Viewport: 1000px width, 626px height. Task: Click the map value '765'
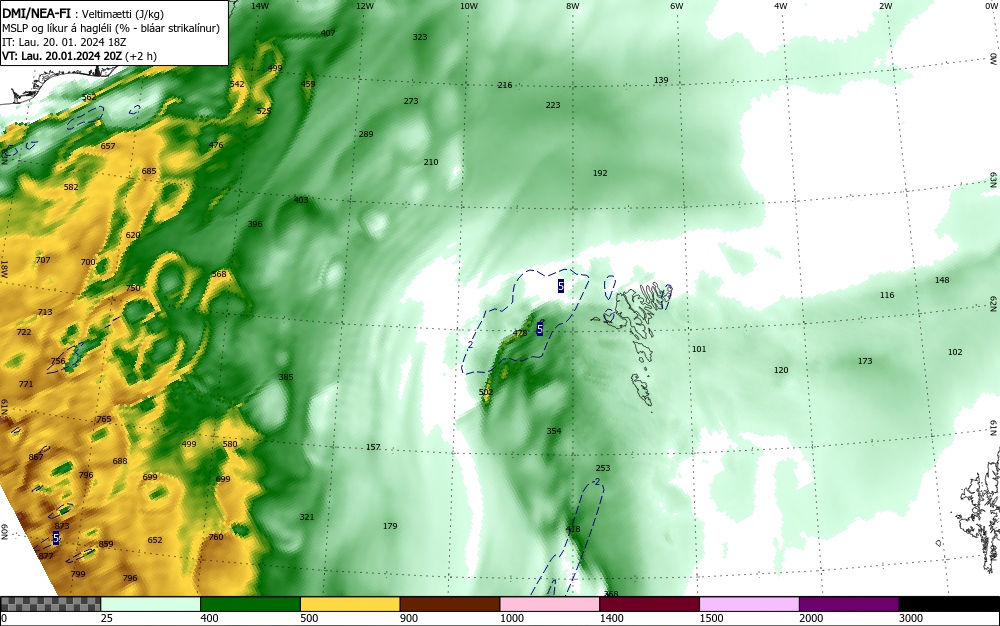tap(103, 419)
